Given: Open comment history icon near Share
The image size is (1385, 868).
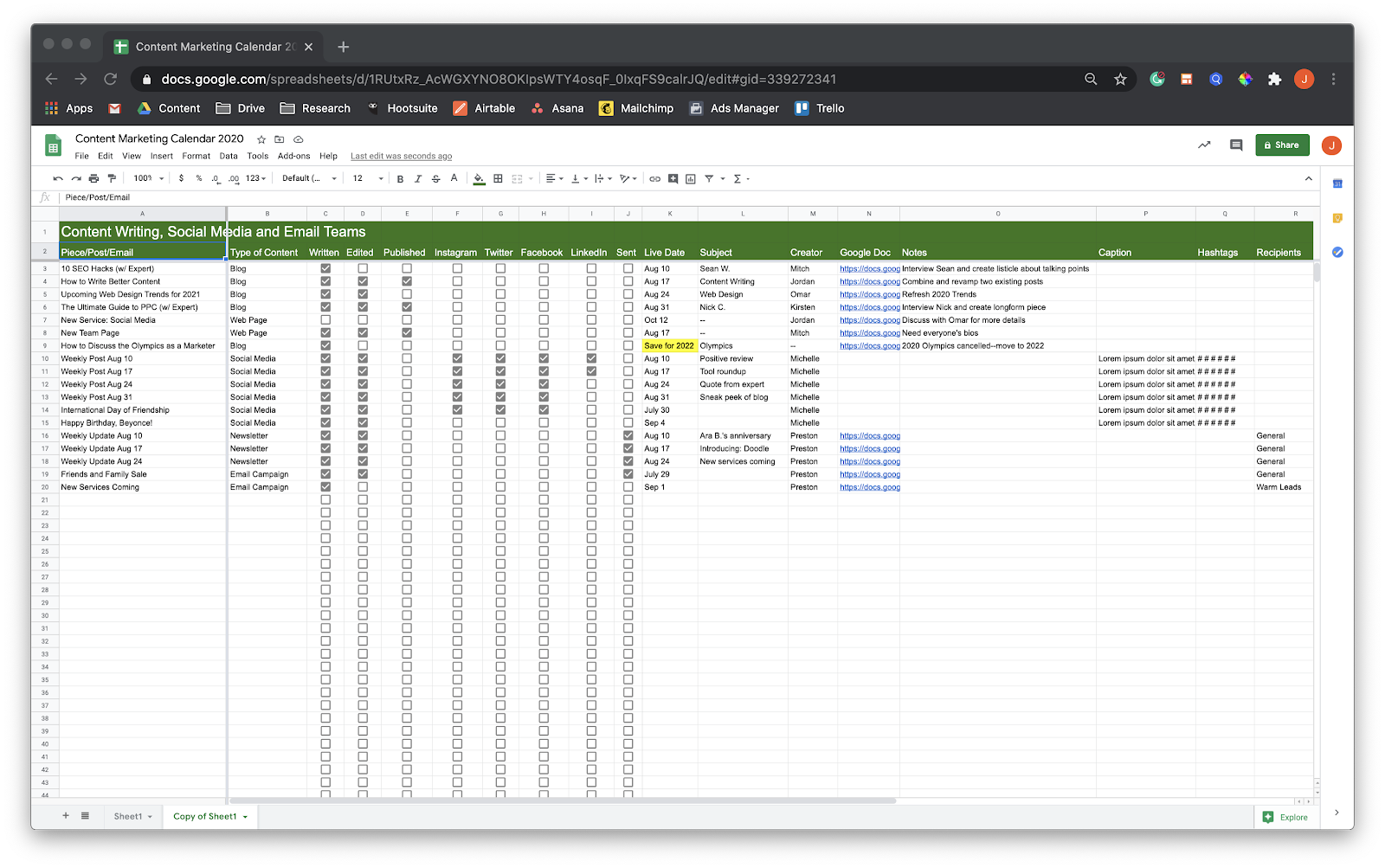Looking at the screenshot, I should [x=1235, y=145].
